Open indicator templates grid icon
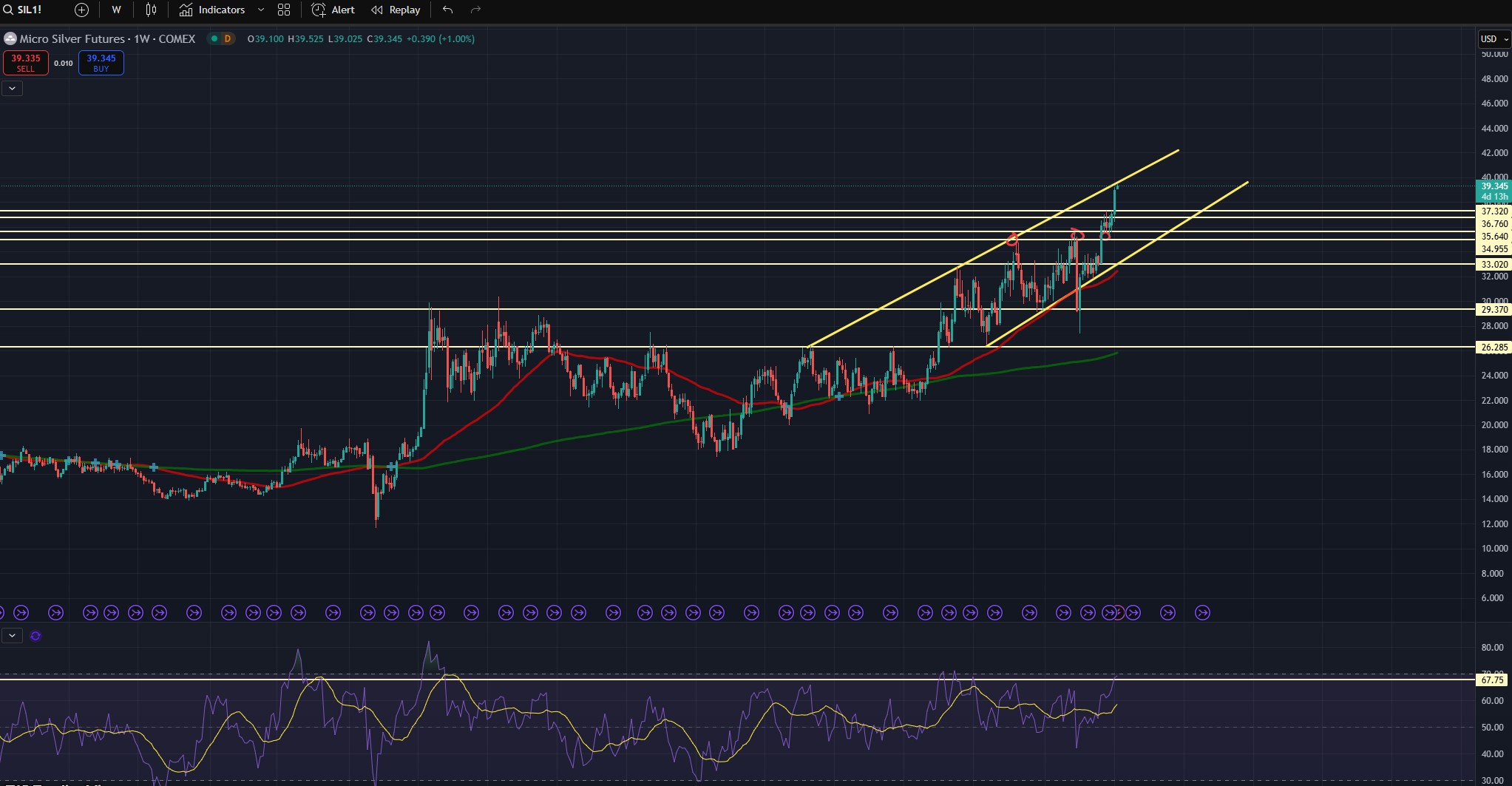This screenshot has width=1512, height=786. click(284, 10)
